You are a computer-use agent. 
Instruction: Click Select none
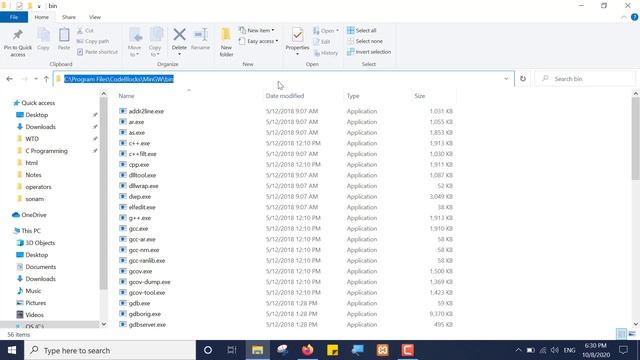[365, 41]
